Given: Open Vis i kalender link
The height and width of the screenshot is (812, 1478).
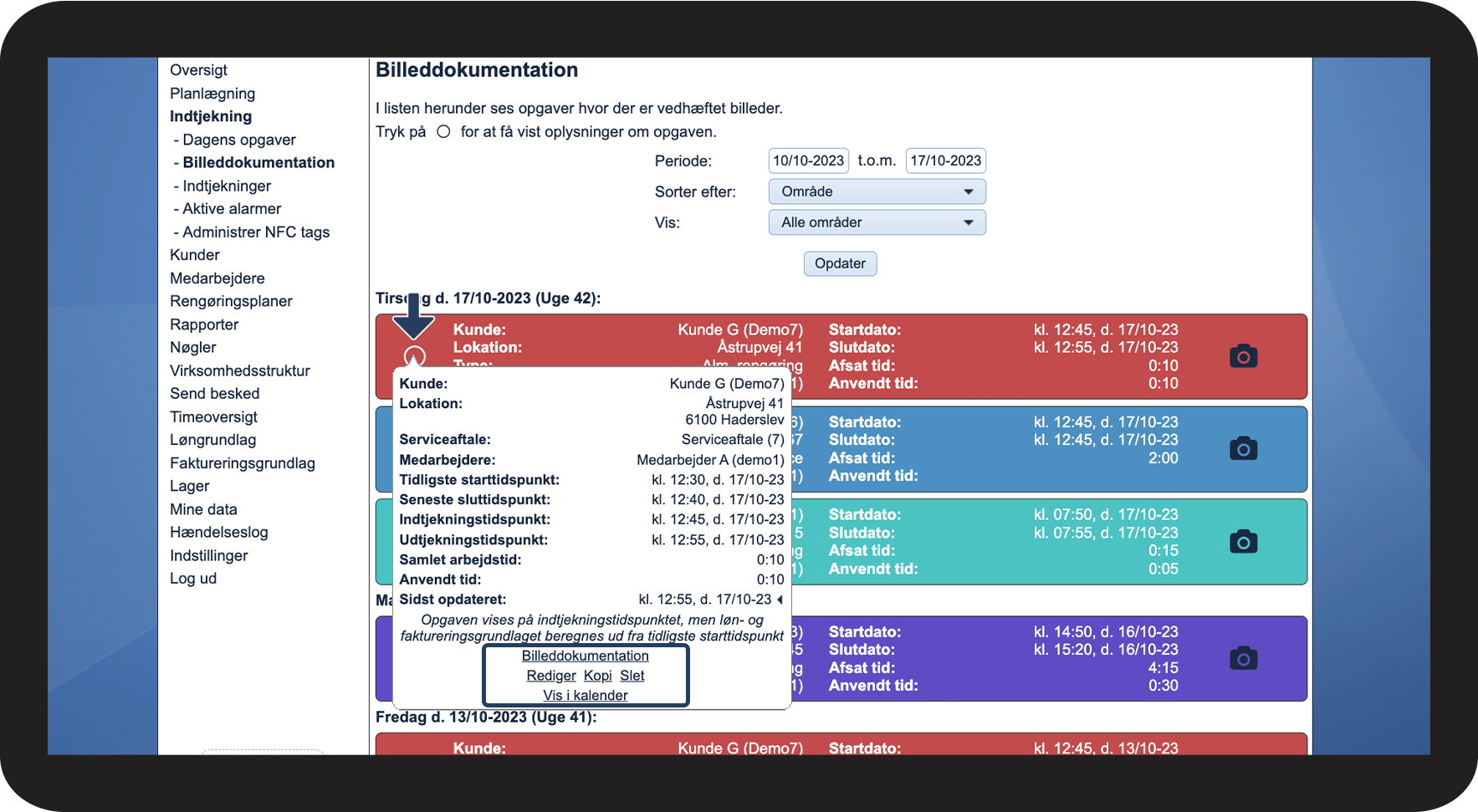Looking at the screenshot, I should pyautogui.click(x=586, y=696).
